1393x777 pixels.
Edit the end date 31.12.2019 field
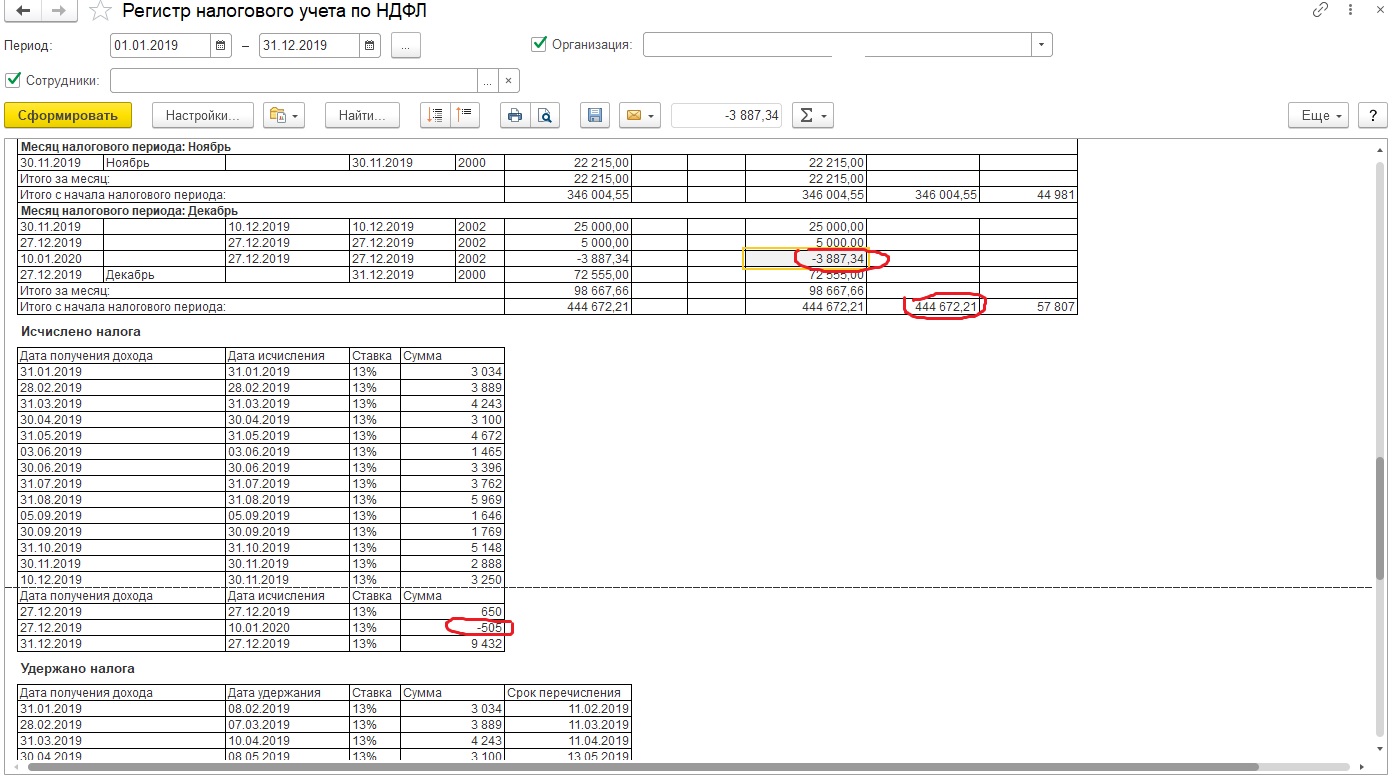pos(309,45)
